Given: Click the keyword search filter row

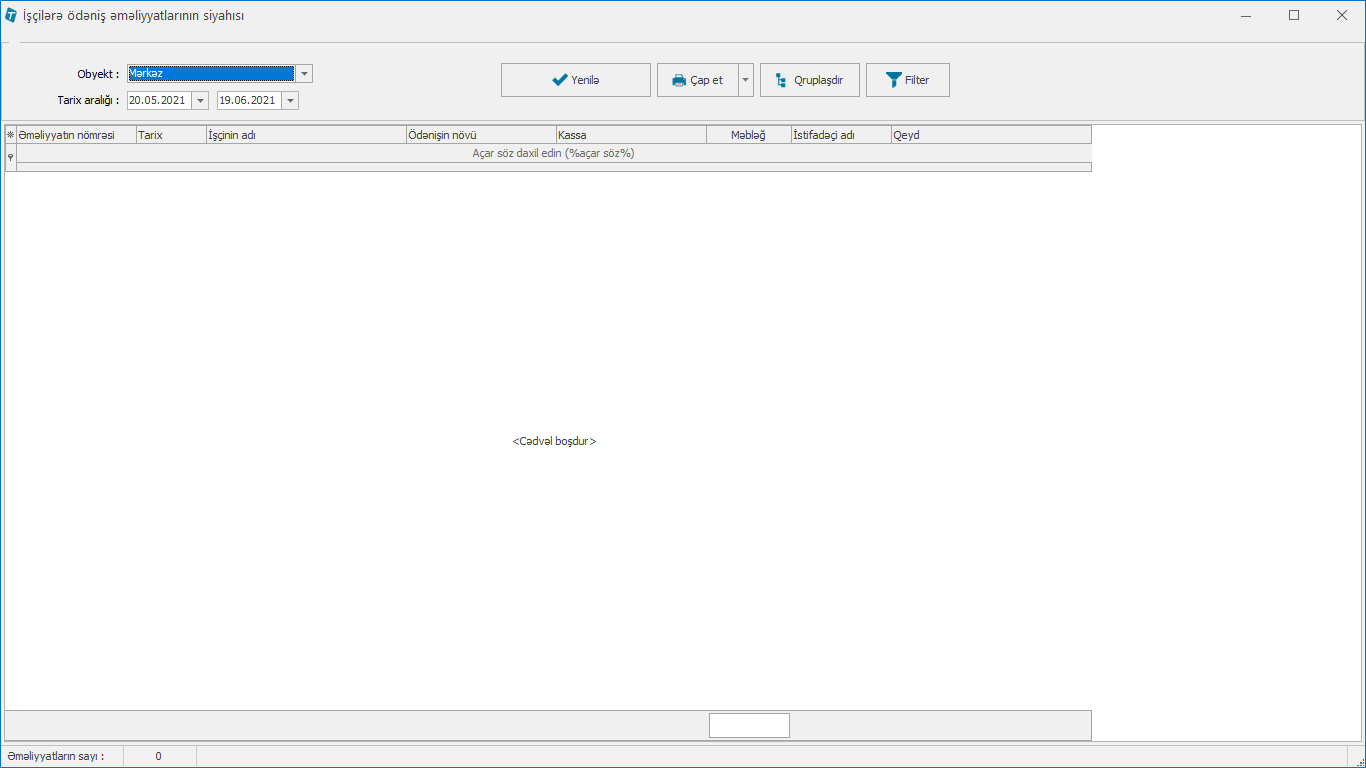Looking at the screenshot, I should coord(553,154).
